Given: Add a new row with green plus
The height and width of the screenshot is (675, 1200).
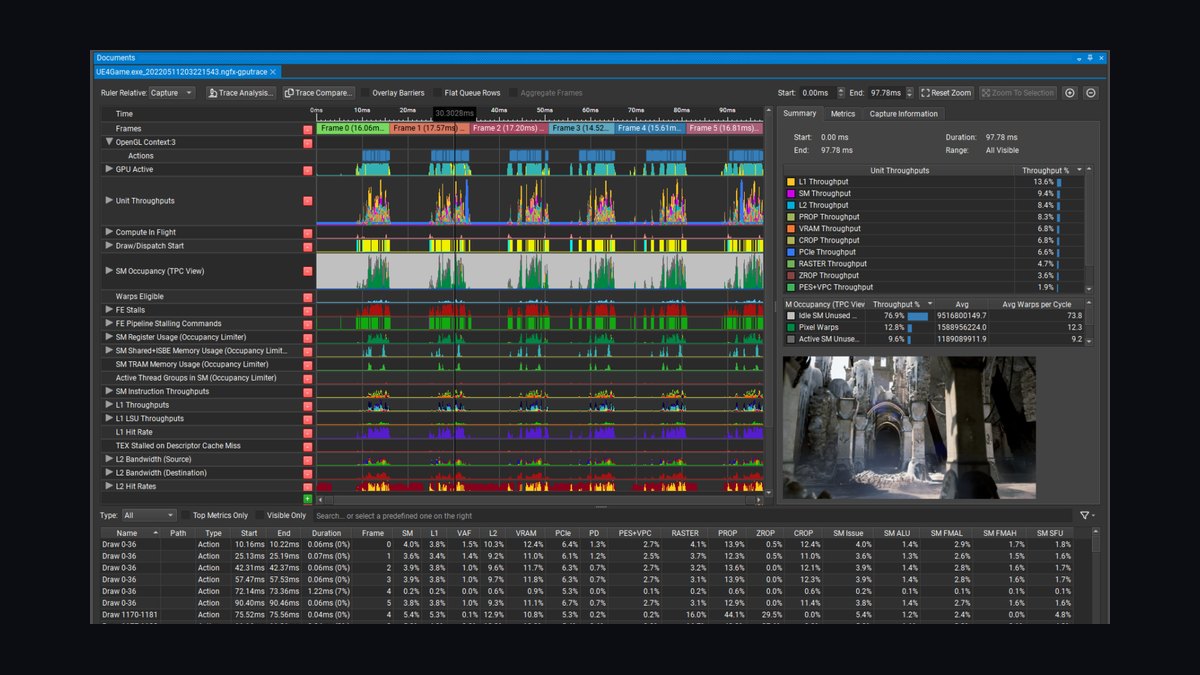Looking at the screenshot, I should (x=308, y=498).
